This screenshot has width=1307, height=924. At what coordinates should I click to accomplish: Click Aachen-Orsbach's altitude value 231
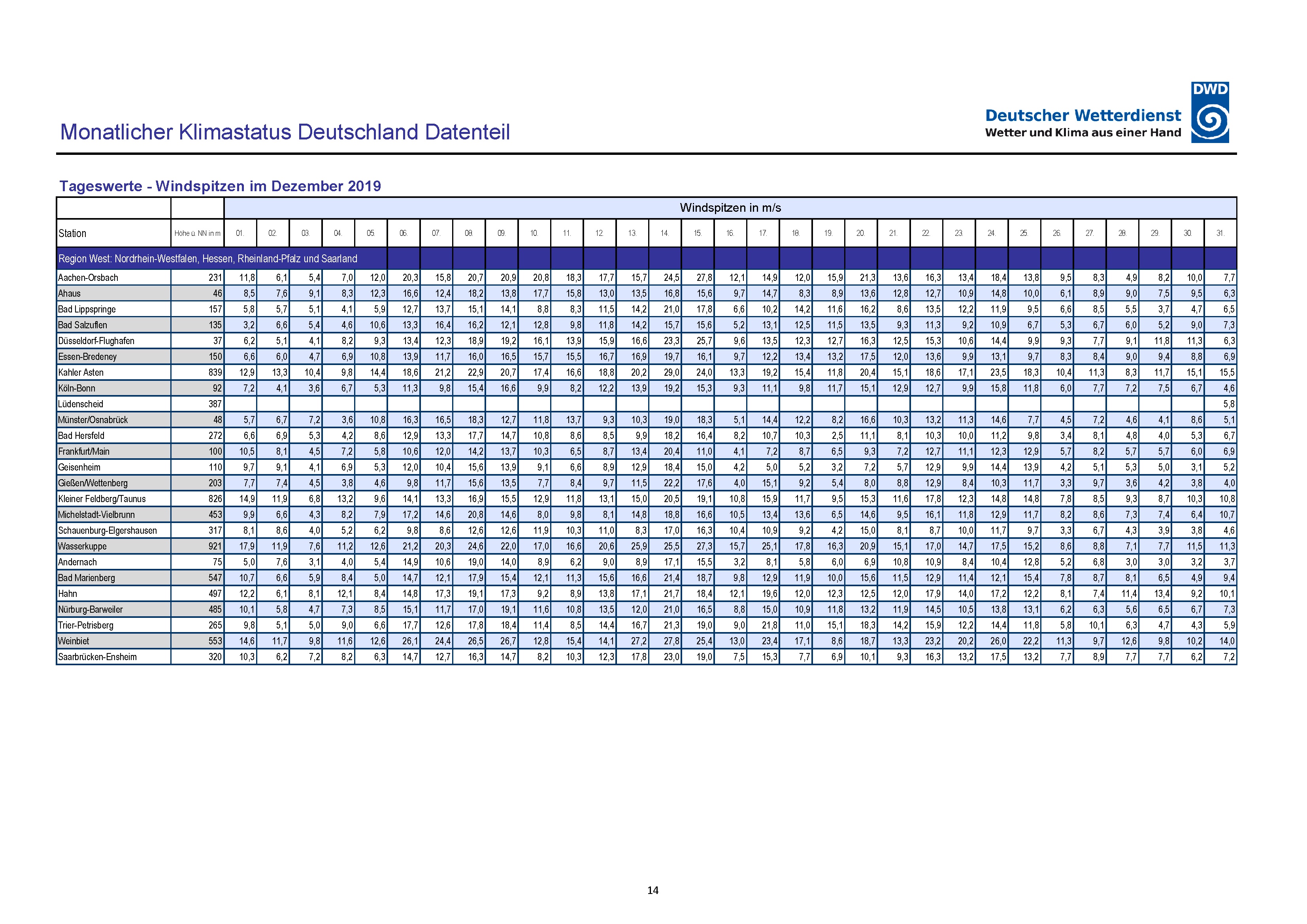[x=215, y=278]
